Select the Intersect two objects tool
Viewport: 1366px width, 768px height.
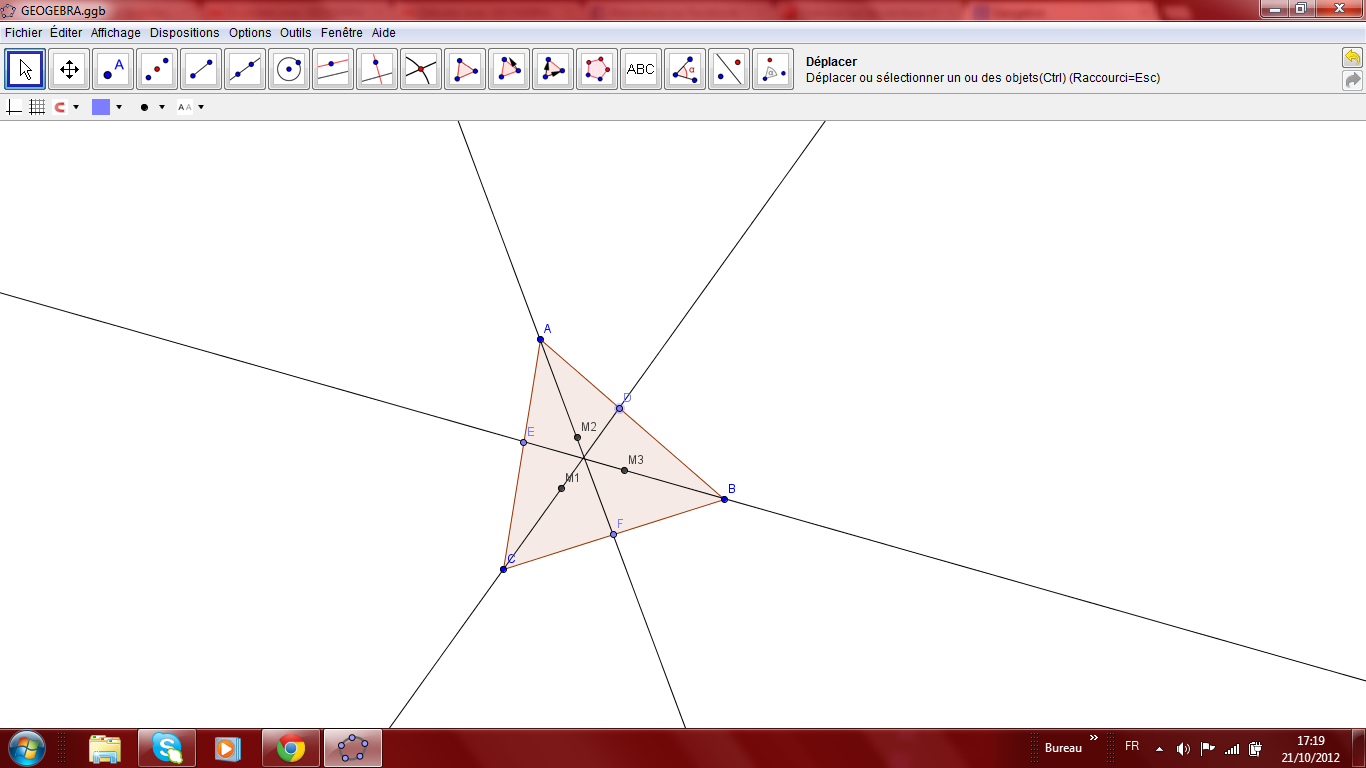pyautogui.click(x=422, y=69)
